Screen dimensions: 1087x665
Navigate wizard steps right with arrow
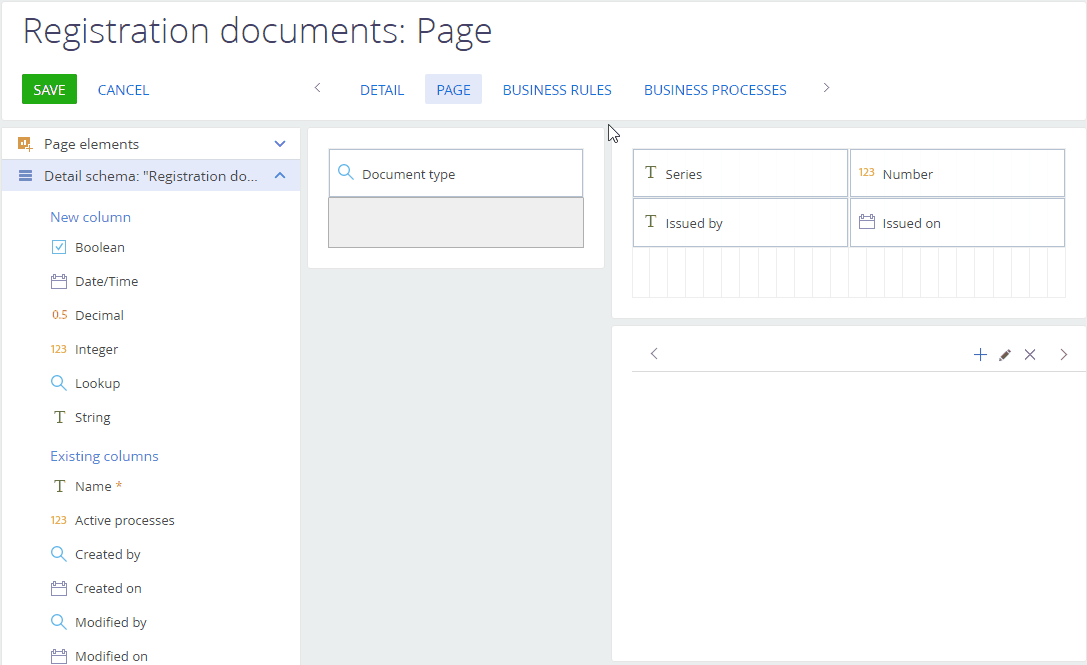[826, 87]
